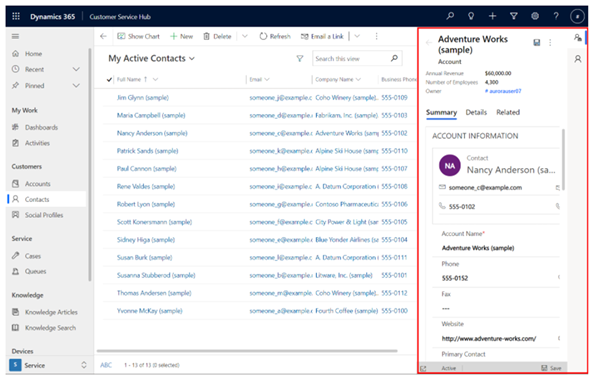Click the ABC jump bar link
600x385 pixels.
tap(106, 365)
